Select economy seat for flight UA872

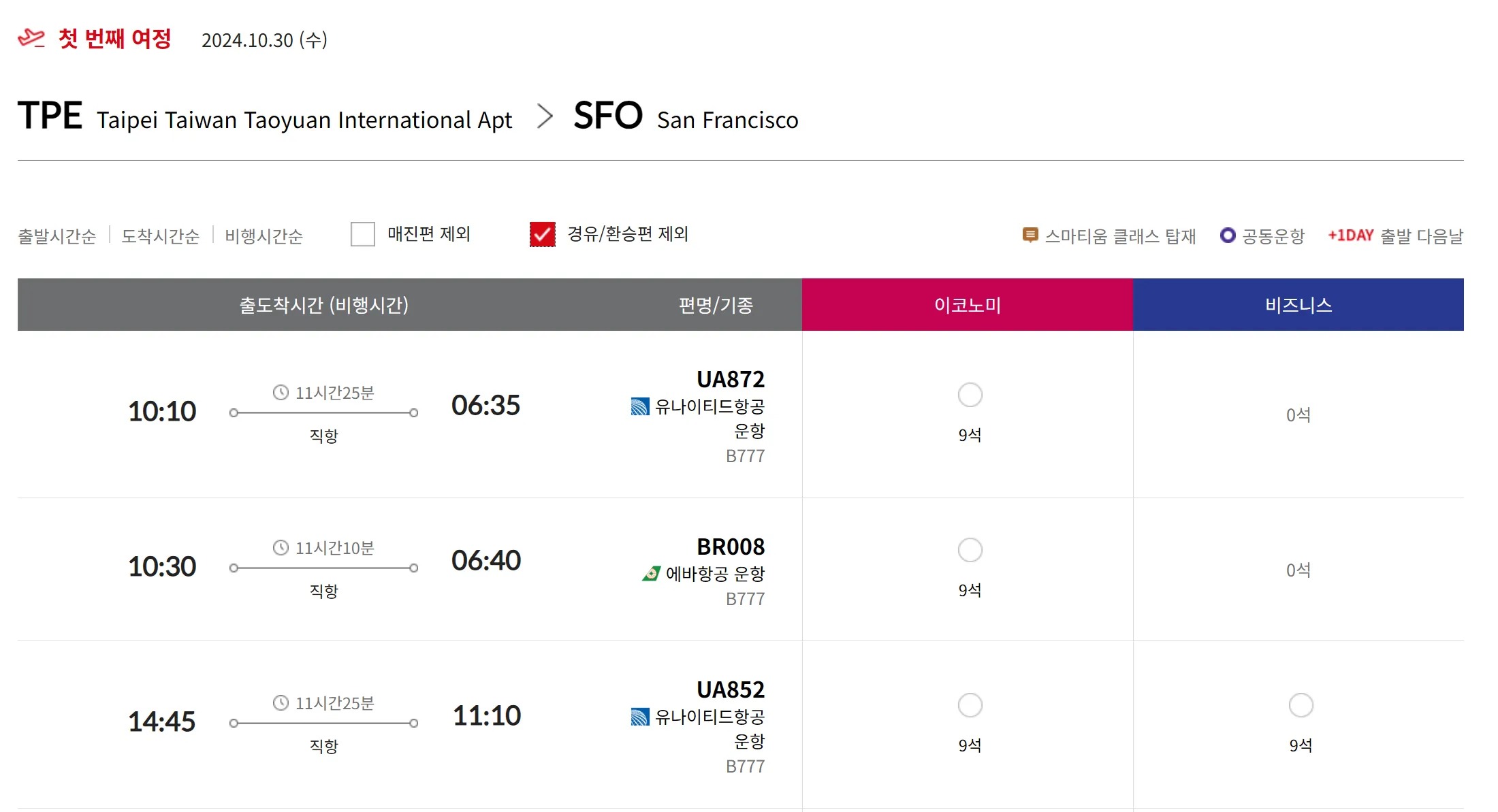(x=970, y=395)
